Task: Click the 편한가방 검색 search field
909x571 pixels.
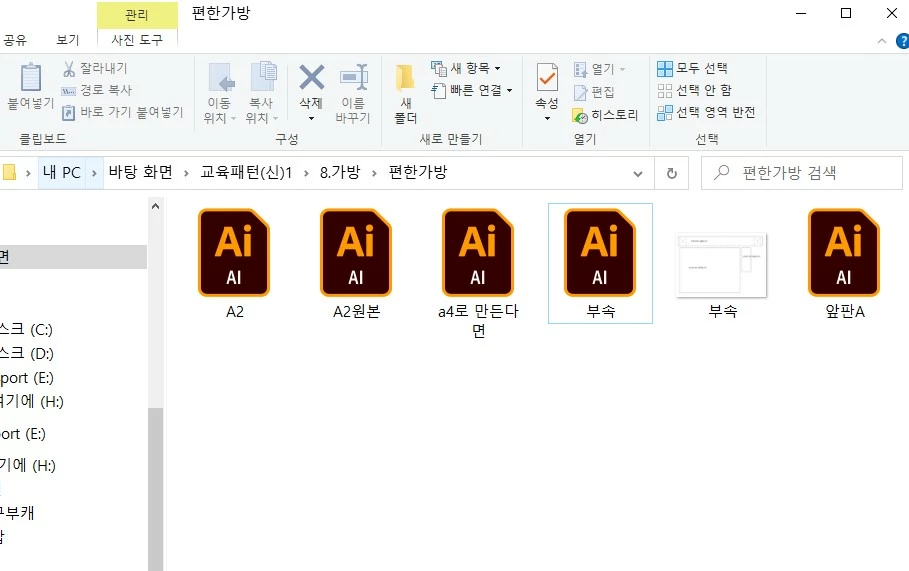Action: [x=802, y=173]
